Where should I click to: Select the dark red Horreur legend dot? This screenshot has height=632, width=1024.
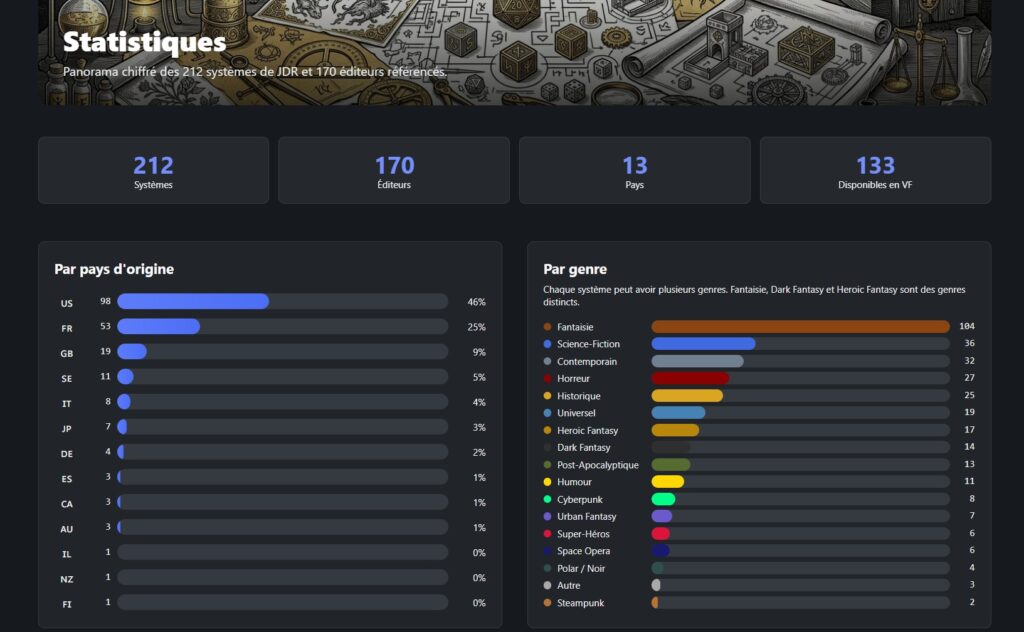[x=547, y=379]
